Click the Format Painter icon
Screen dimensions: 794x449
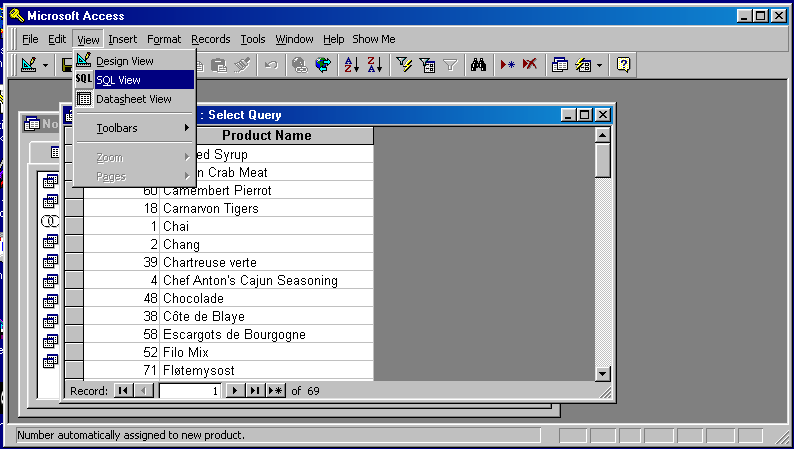242,65
